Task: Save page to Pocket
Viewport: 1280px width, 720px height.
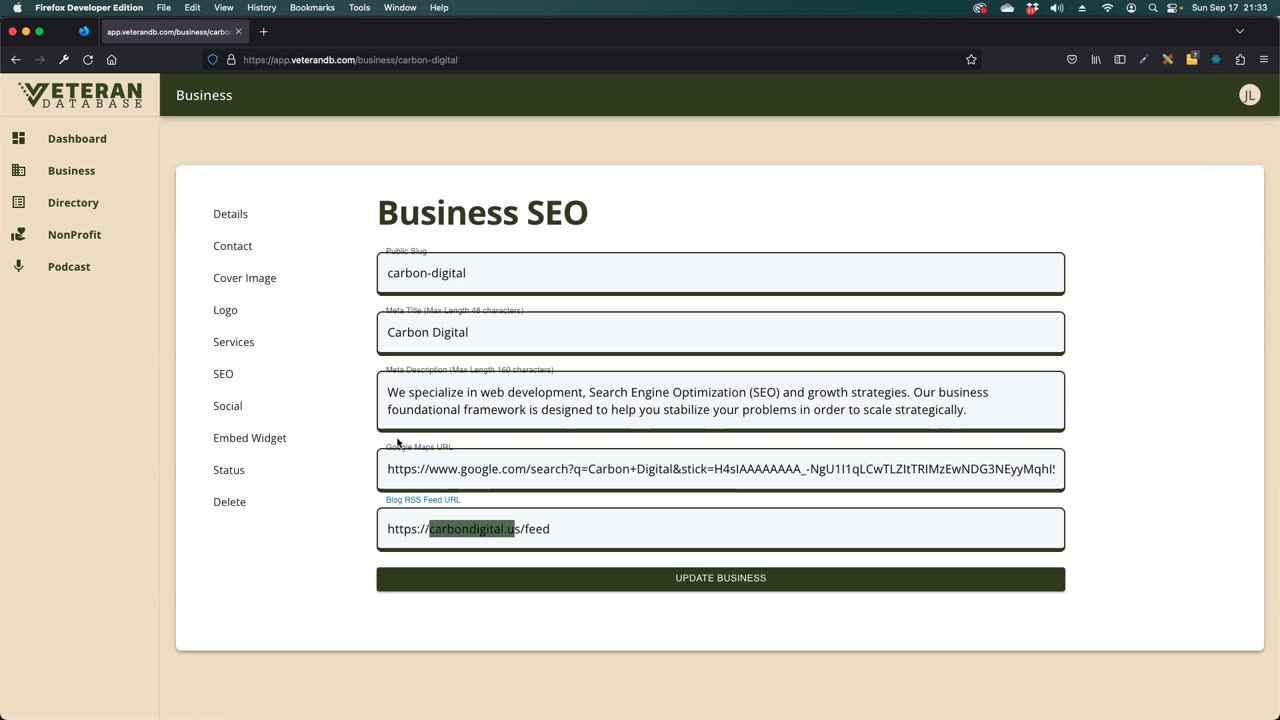Action: [x=1072, y=60]
